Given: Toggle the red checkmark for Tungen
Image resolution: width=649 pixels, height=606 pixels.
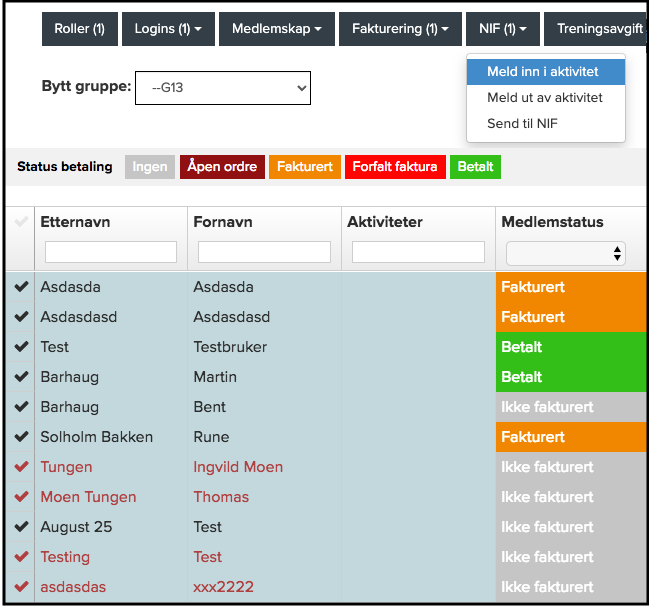Looking at the screenshot, I should coord(21,467).
